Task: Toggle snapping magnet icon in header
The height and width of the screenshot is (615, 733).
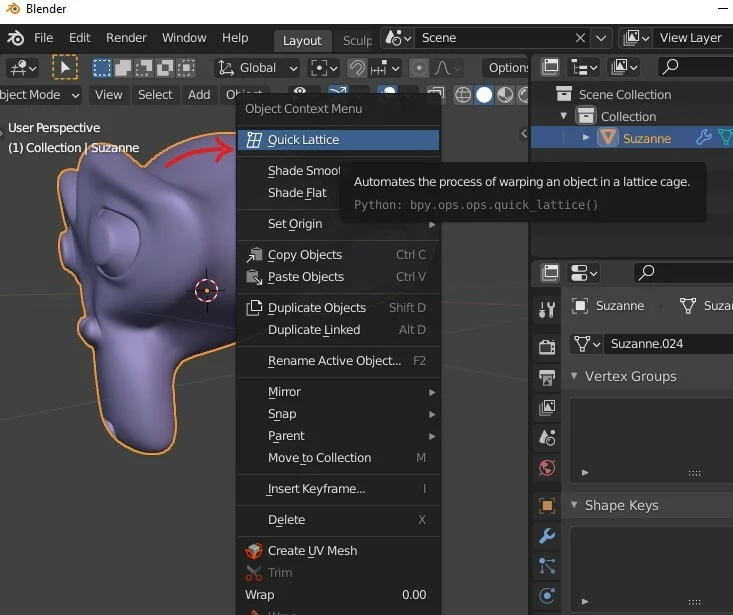Action: [357, 68]
